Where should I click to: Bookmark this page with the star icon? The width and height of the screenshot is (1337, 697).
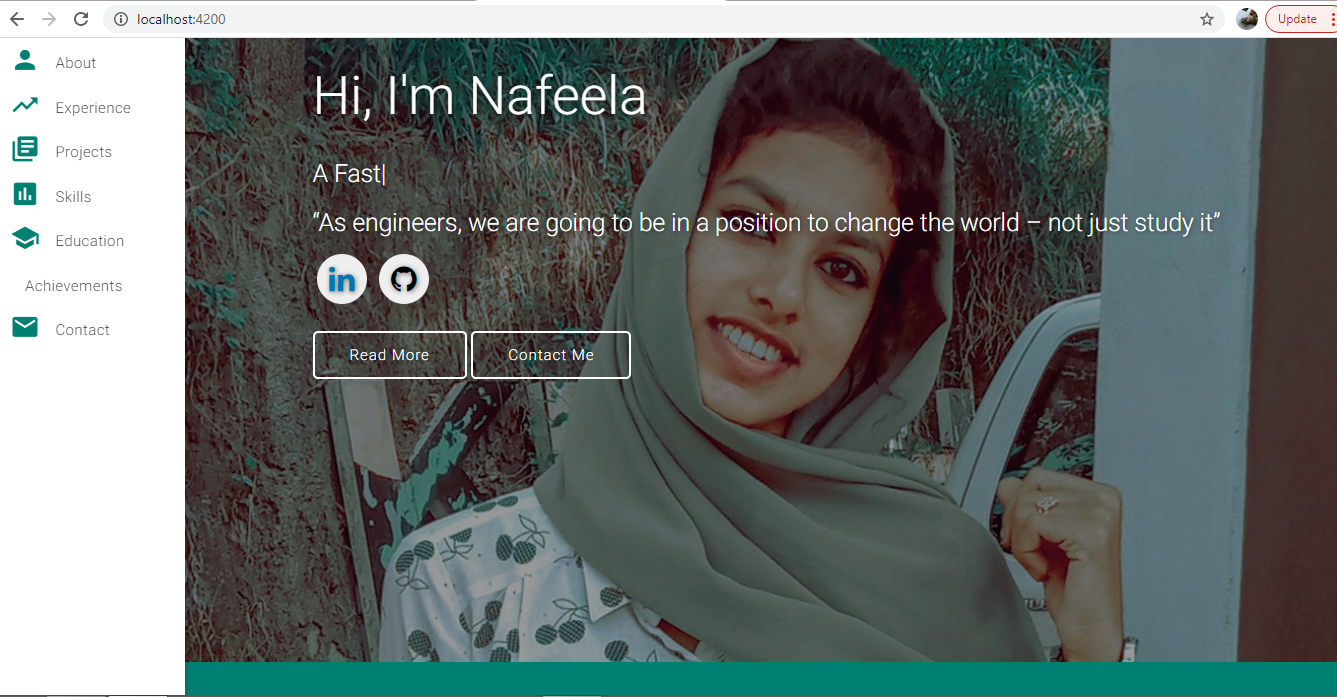click(x=1207, y=19)
